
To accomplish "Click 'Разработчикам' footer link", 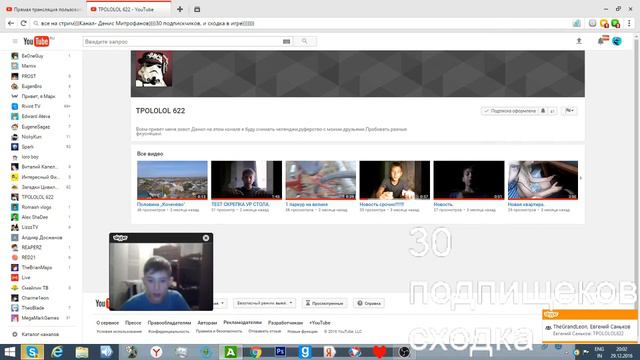I will click(285, 323).
